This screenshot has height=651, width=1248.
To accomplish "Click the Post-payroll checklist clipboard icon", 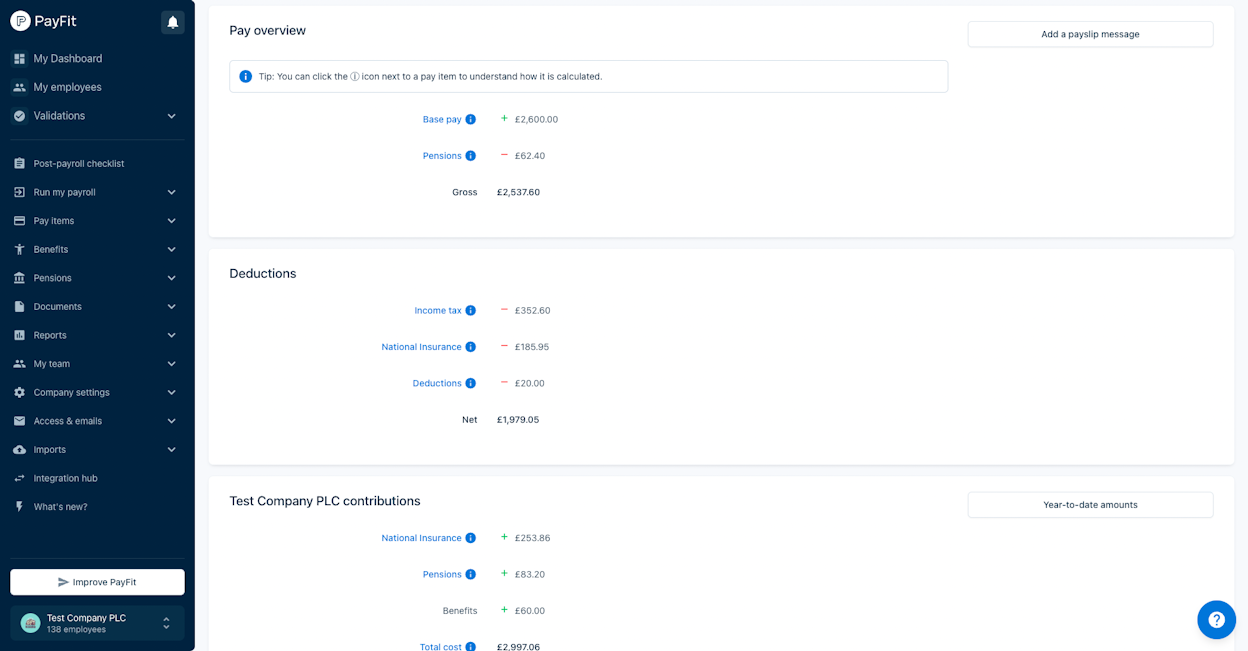I will tap(19, 163).
